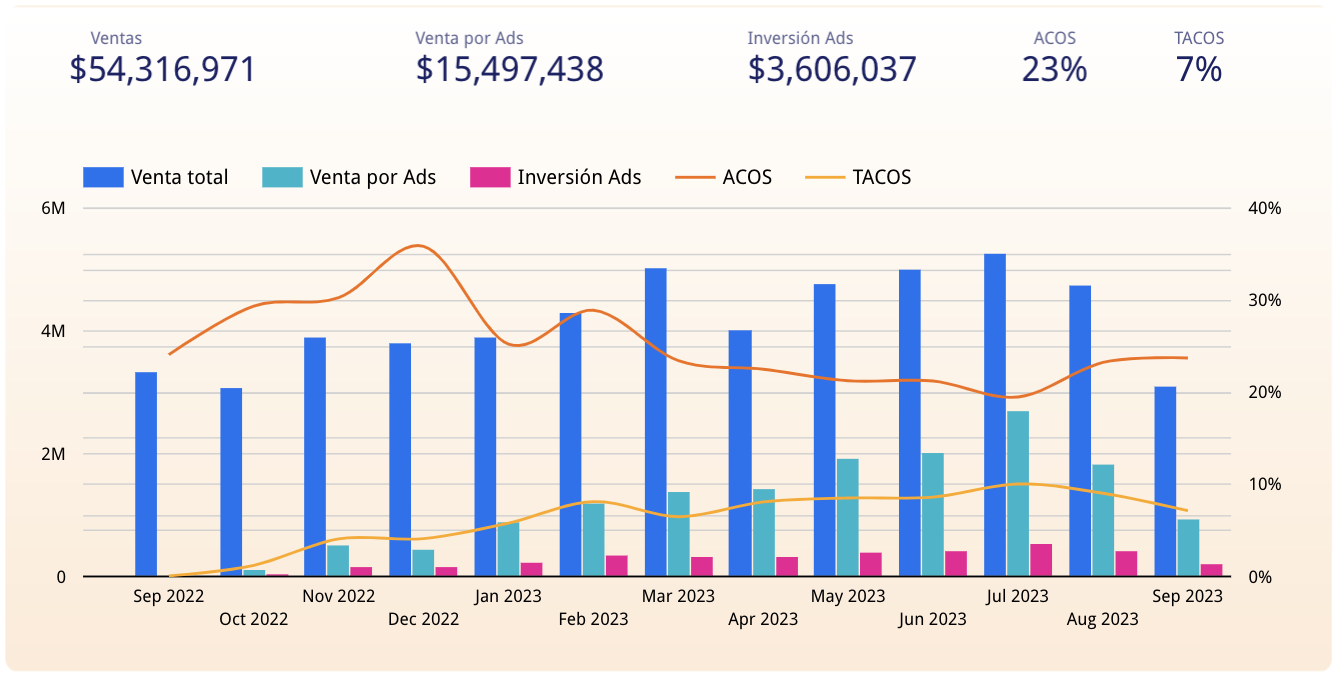Select the May 2023 Venta total bar
The width and height of the screenshot is (1342, 678).
pos(825,430)
